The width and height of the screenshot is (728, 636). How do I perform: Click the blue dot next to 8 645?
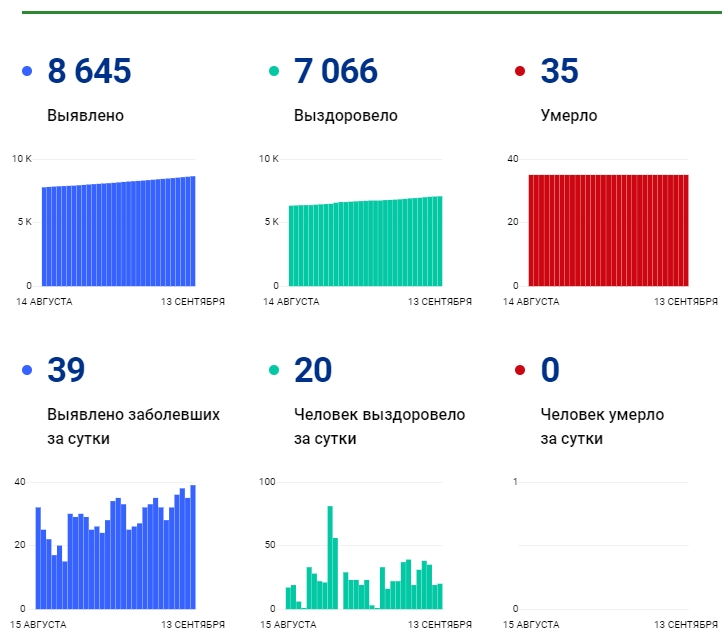(27, 71)
